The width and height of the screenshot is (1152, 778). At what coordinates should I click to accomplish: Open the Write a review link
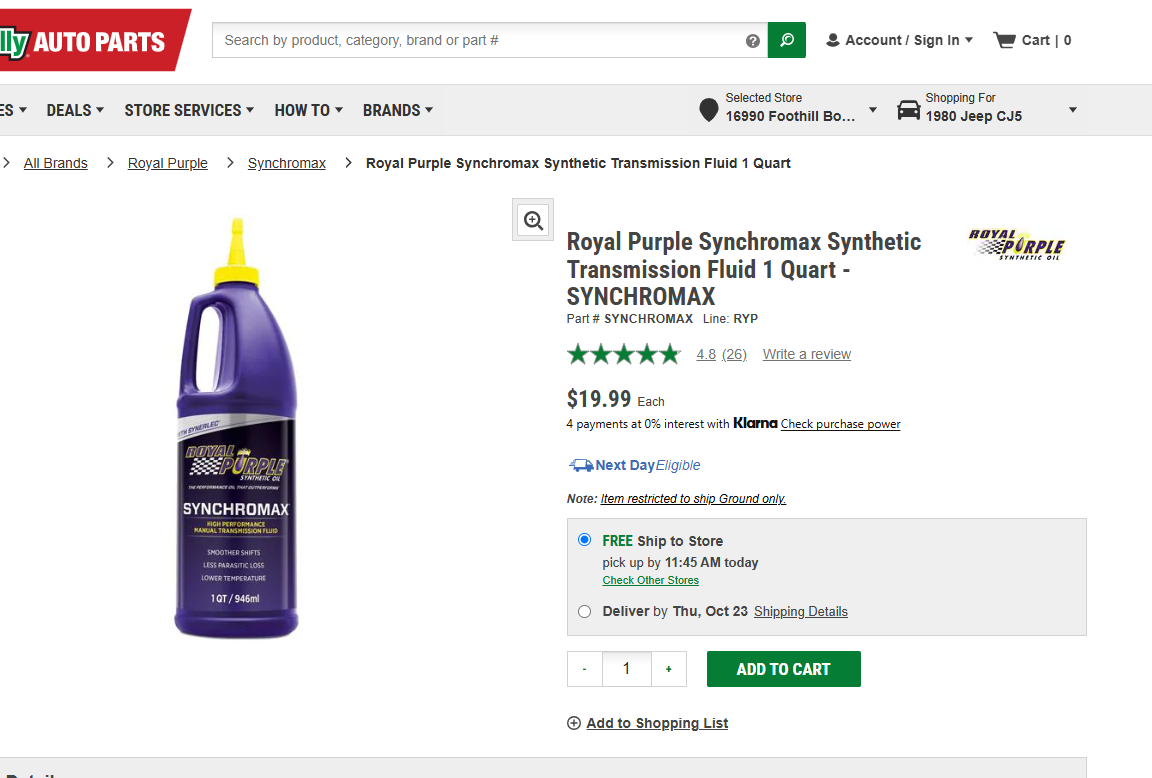click(x=806, y=354)
